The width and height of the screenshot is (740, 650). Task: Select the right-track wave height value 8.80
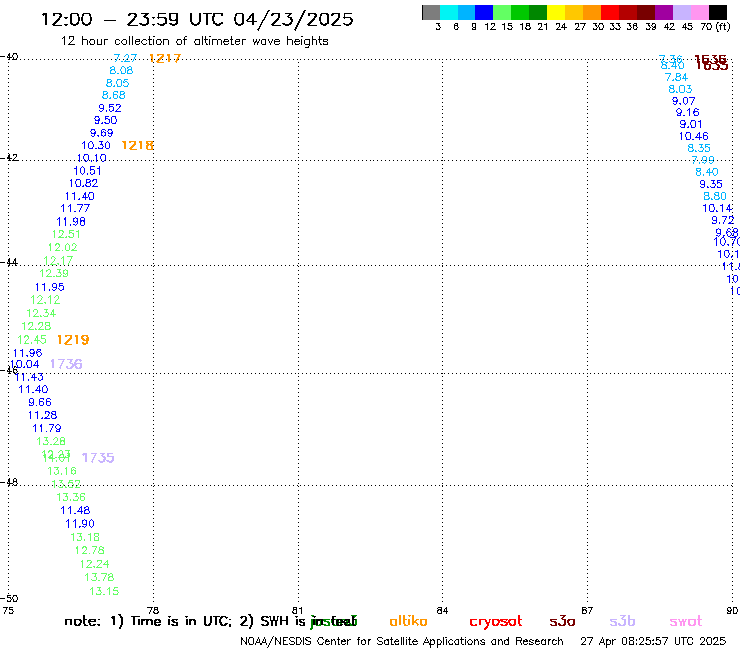pos(715,196)
